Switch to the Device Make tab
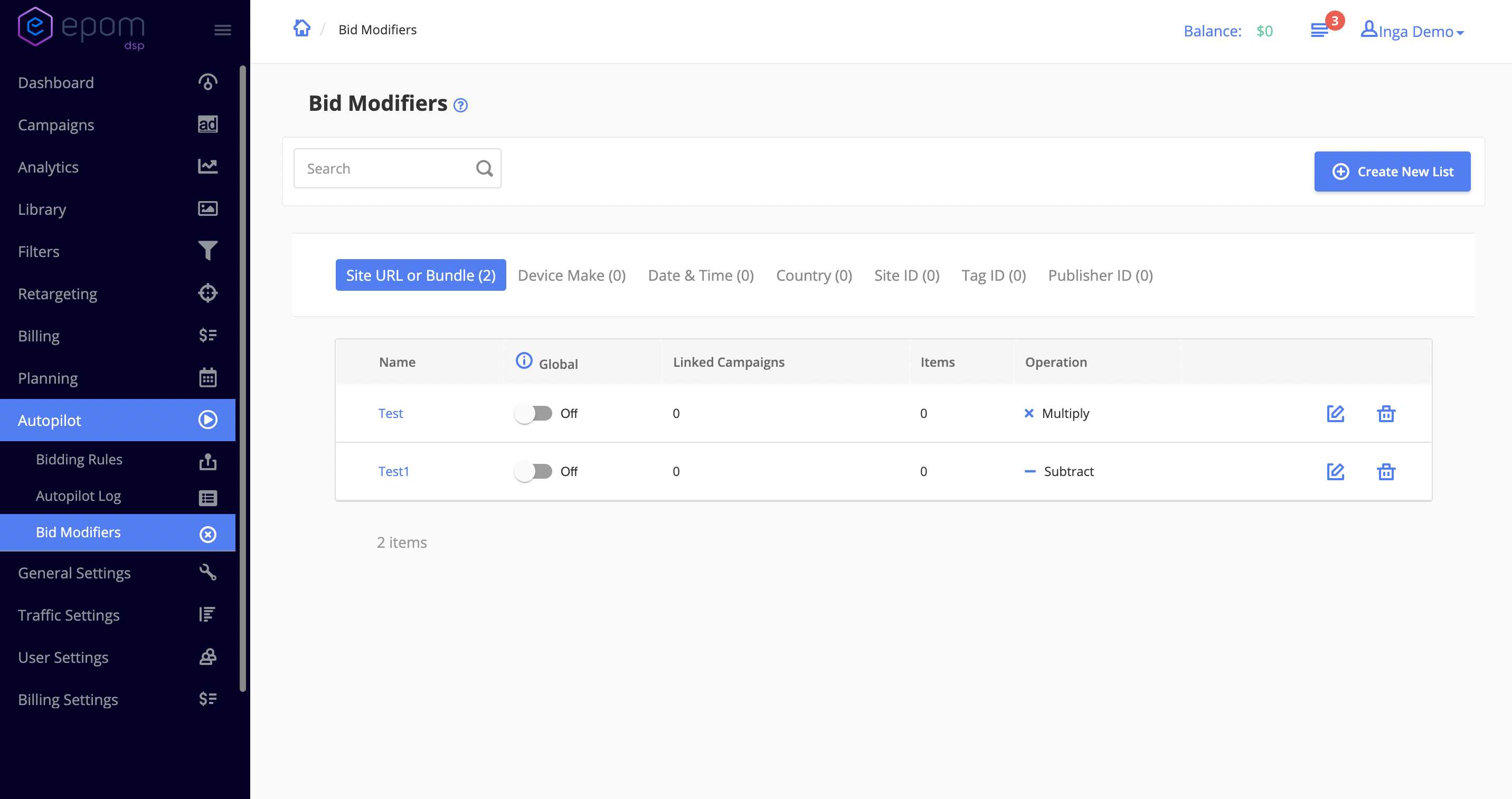The height and width of the screenshot is (799, 1512). coord(571,275)
